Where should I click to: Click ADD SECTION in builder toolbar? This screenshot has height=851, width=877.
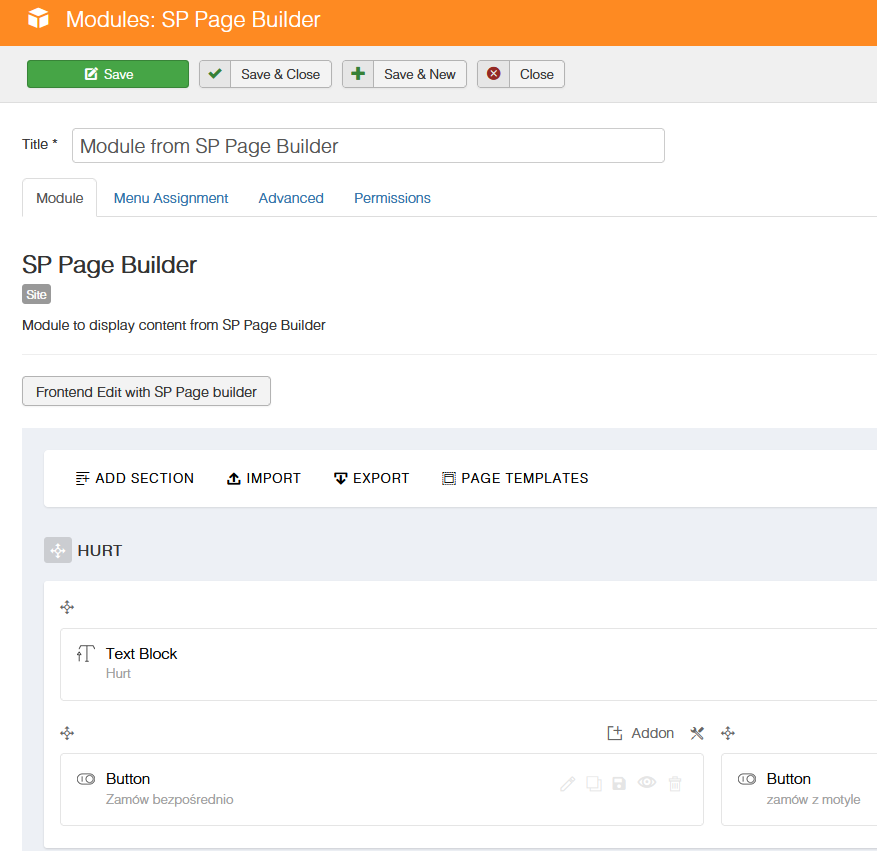[135, 479]
